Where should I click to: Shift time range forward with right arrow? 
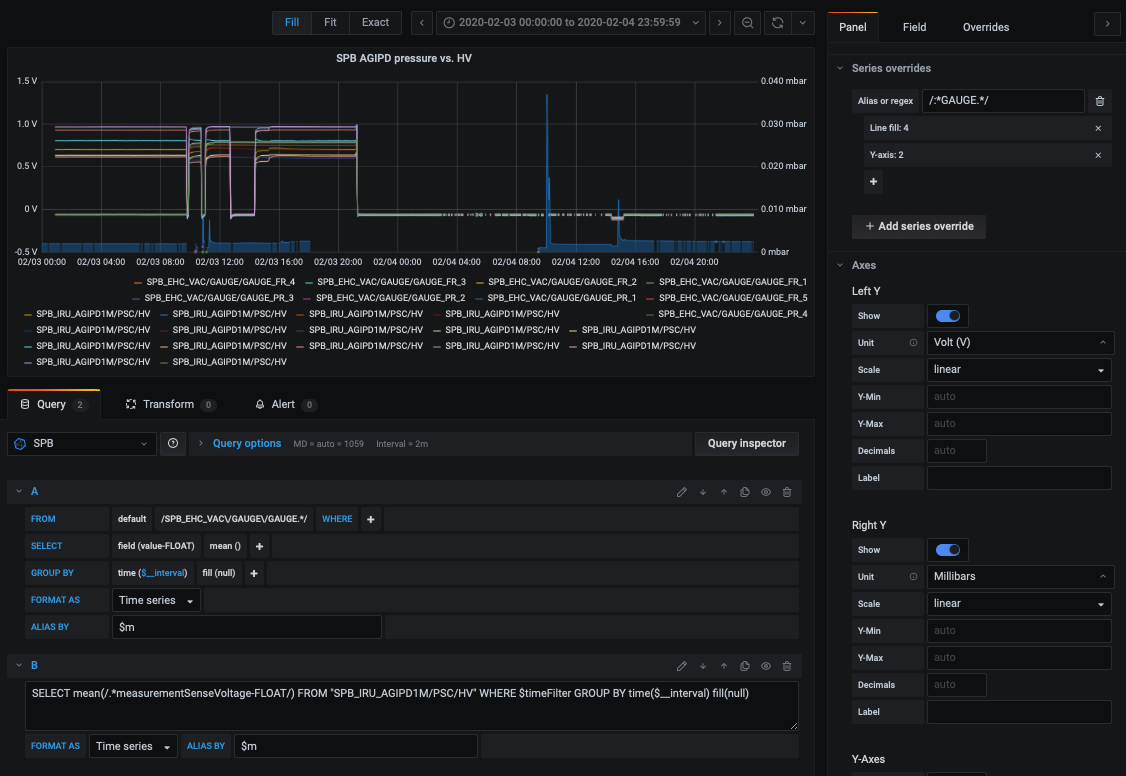click(720, 22)
